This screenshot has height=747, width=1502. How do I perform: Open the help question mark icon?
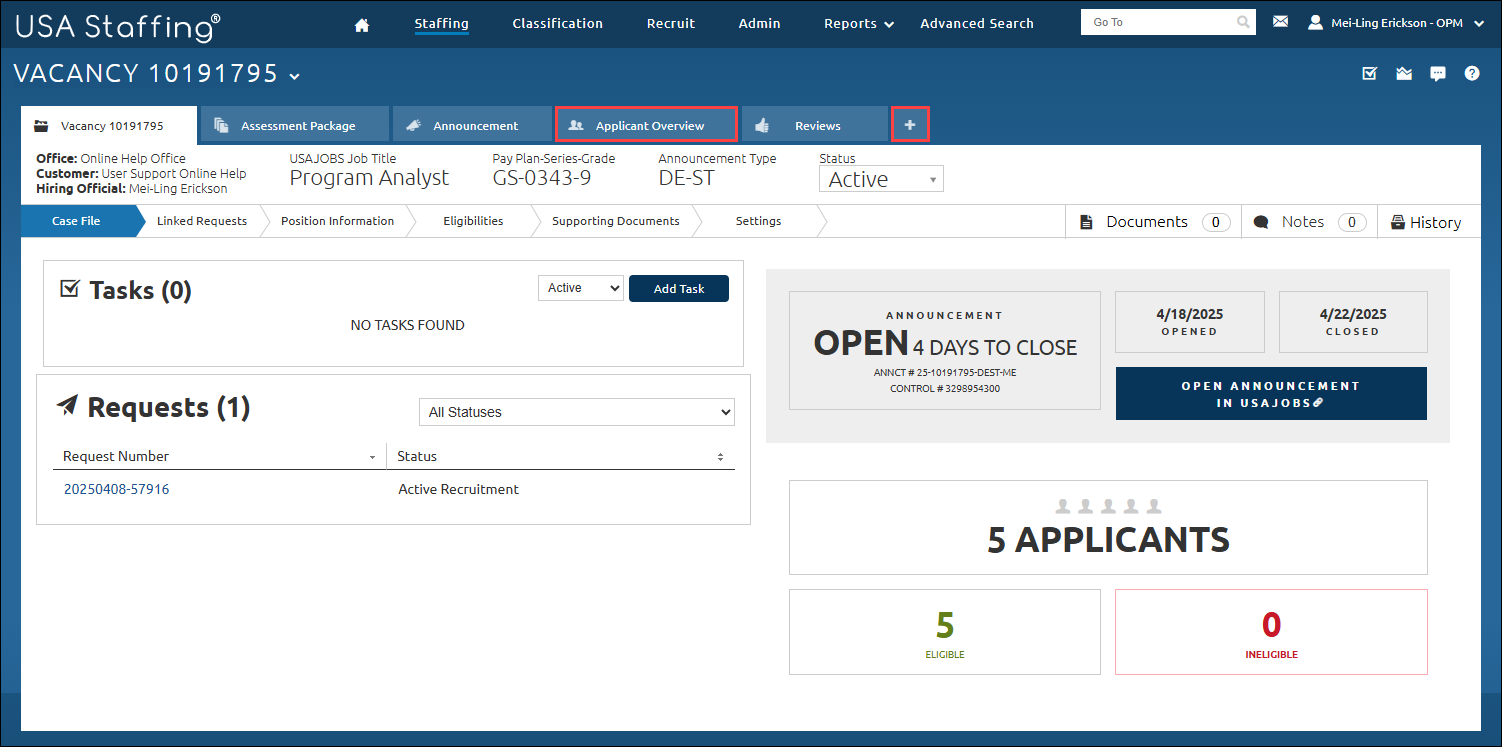point(1472,73)
